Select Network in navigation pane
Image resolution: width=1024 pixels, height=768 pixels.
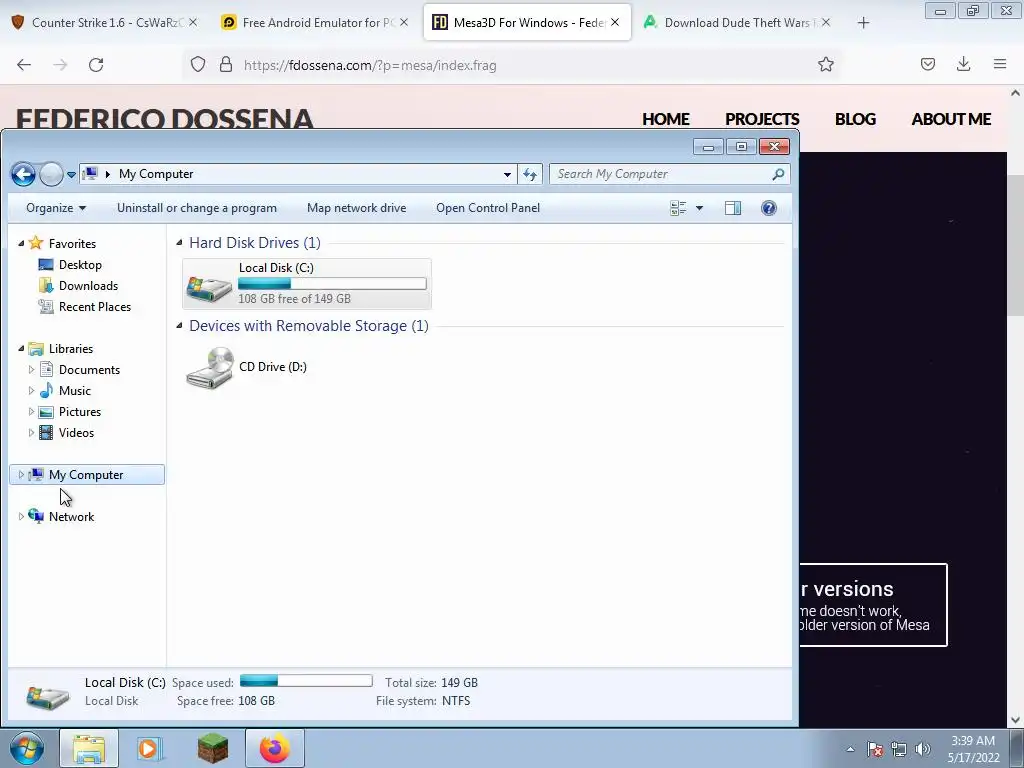[71, 517]
